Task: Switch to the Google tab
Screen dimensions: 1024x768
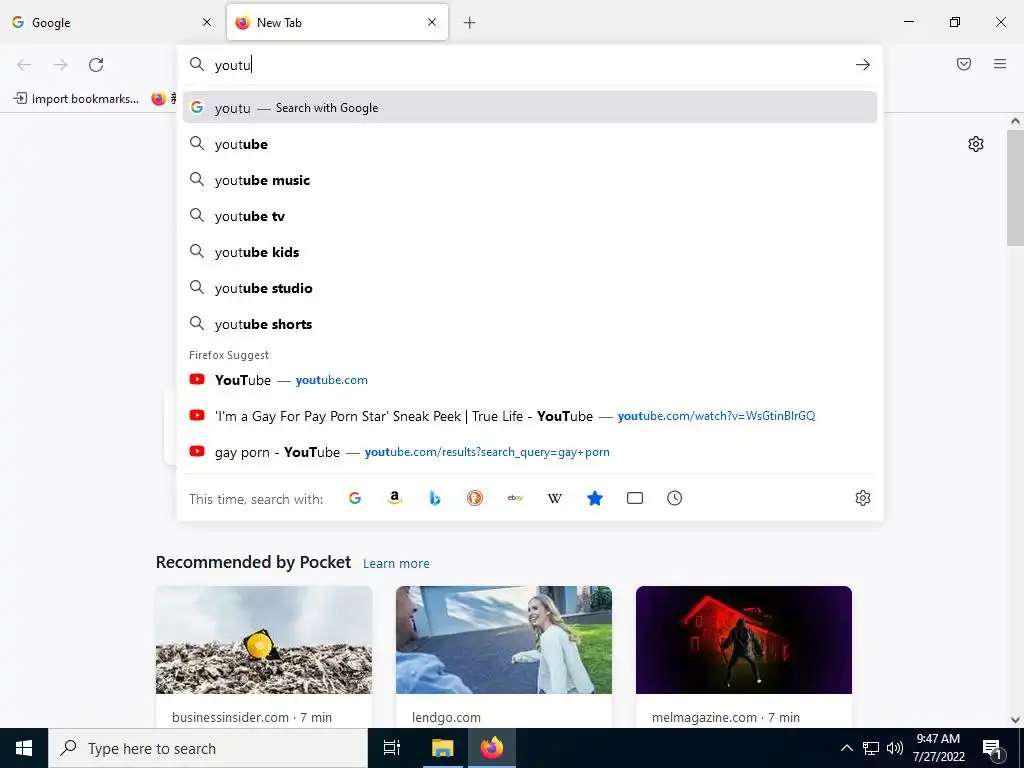Action: 111,22
